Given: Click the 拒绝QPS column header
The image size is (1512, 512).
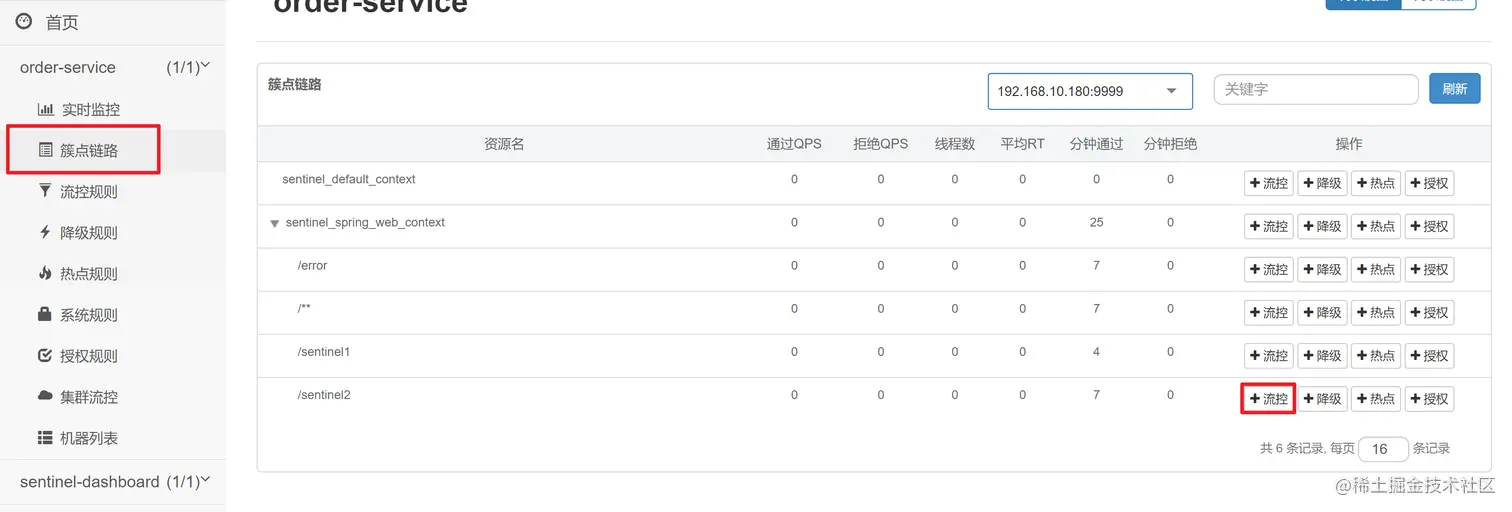Looking at the screenshot, I should point(881,144).
